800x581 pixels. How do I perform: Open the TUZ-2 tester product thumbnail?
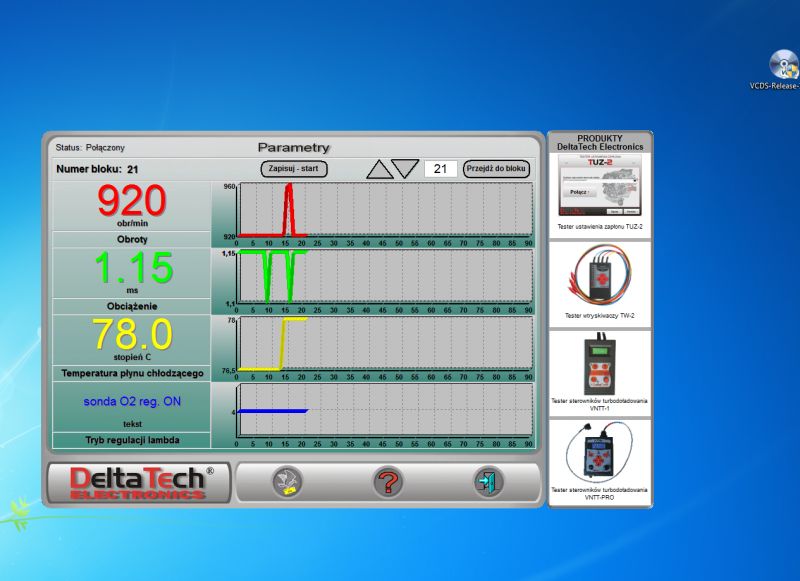point(599,186)
